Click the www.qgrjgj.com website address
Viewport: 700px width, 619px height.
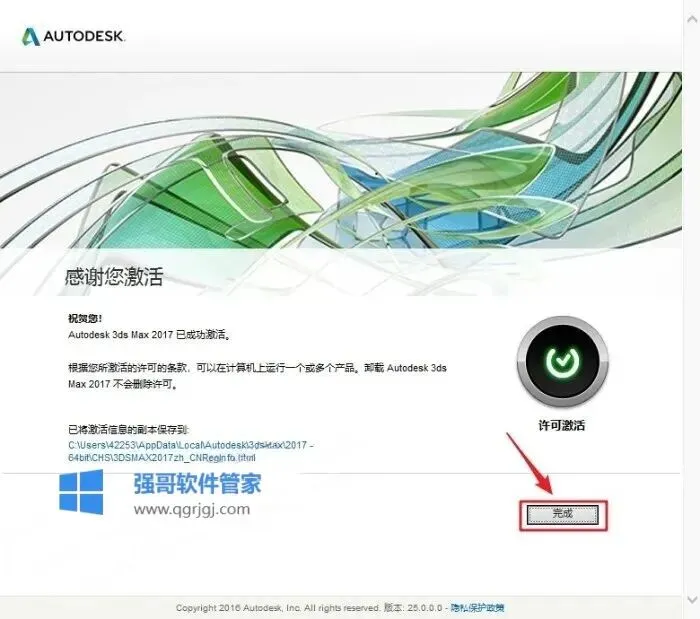(x=192, y=509)
